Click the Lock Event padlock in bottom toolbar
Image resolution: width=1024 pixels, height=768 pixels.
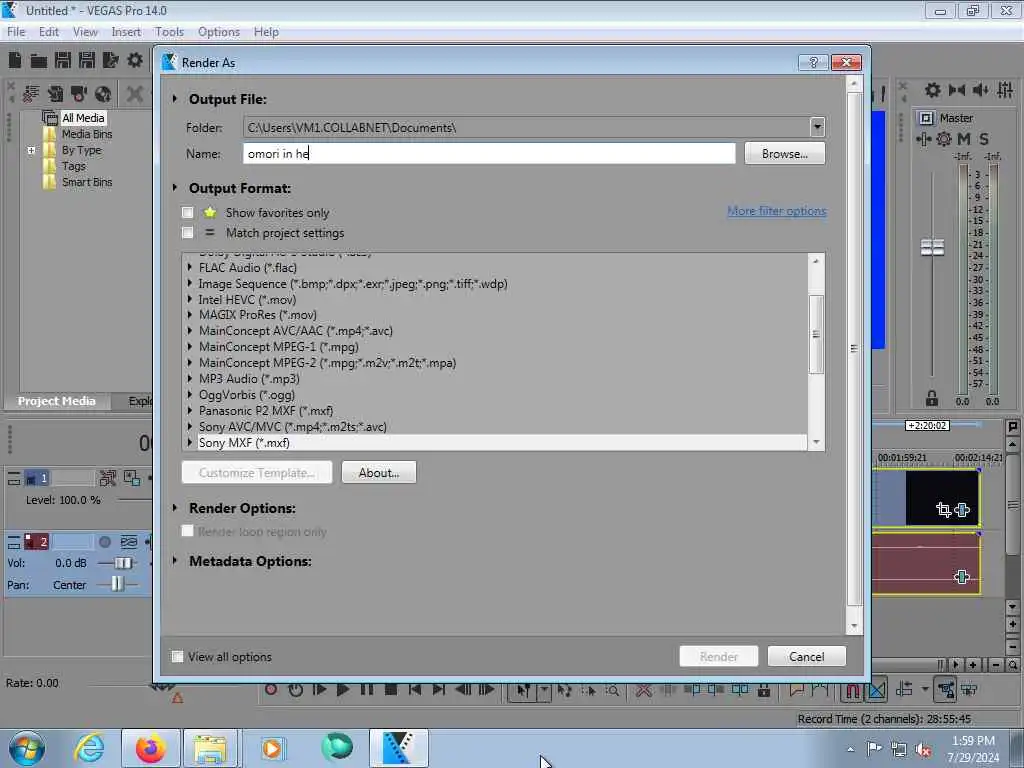pyautogui.click(x=763, y=690)
